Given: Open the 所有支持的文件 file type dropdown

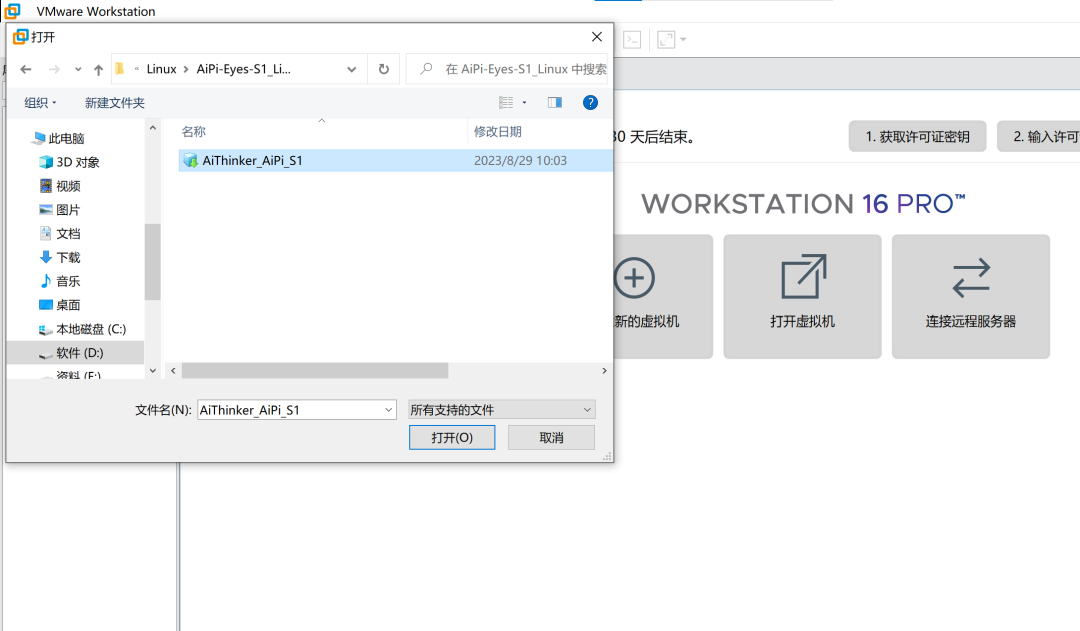Looking at the screenshot, I should [x=501, y=410].
